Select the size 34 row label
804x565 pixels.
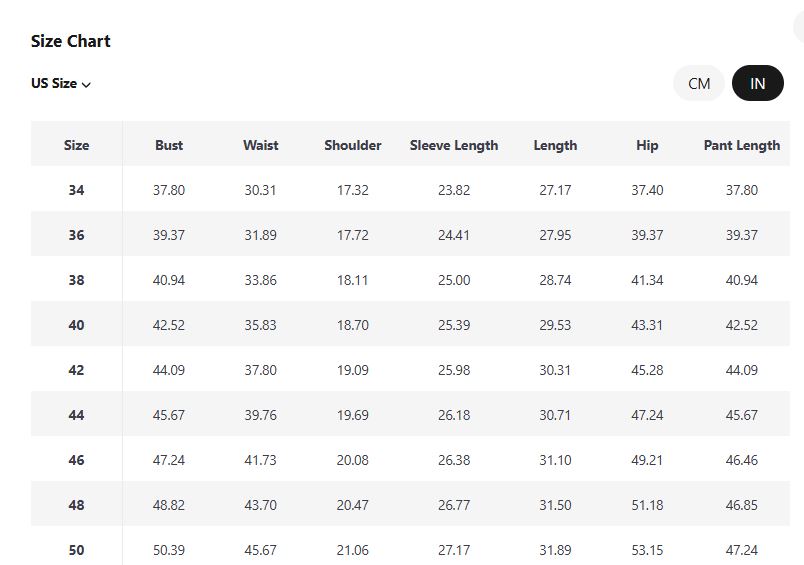(76, 190)
